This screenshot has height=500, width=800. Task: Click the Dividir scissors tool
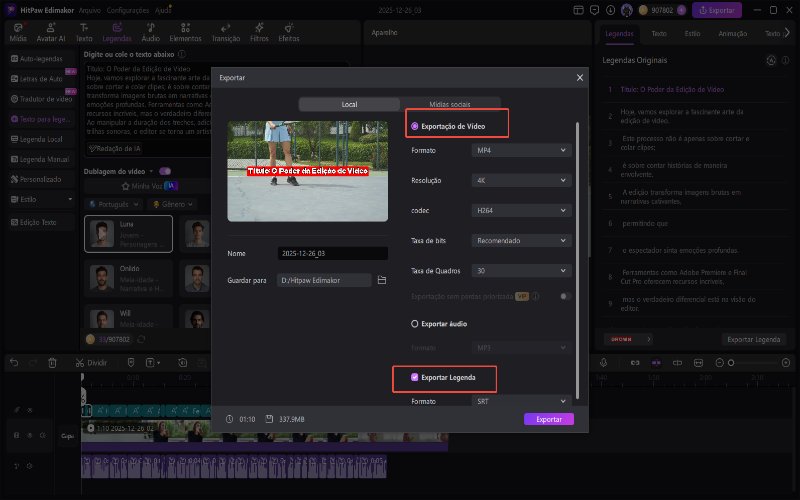click(x=91, y=363)
